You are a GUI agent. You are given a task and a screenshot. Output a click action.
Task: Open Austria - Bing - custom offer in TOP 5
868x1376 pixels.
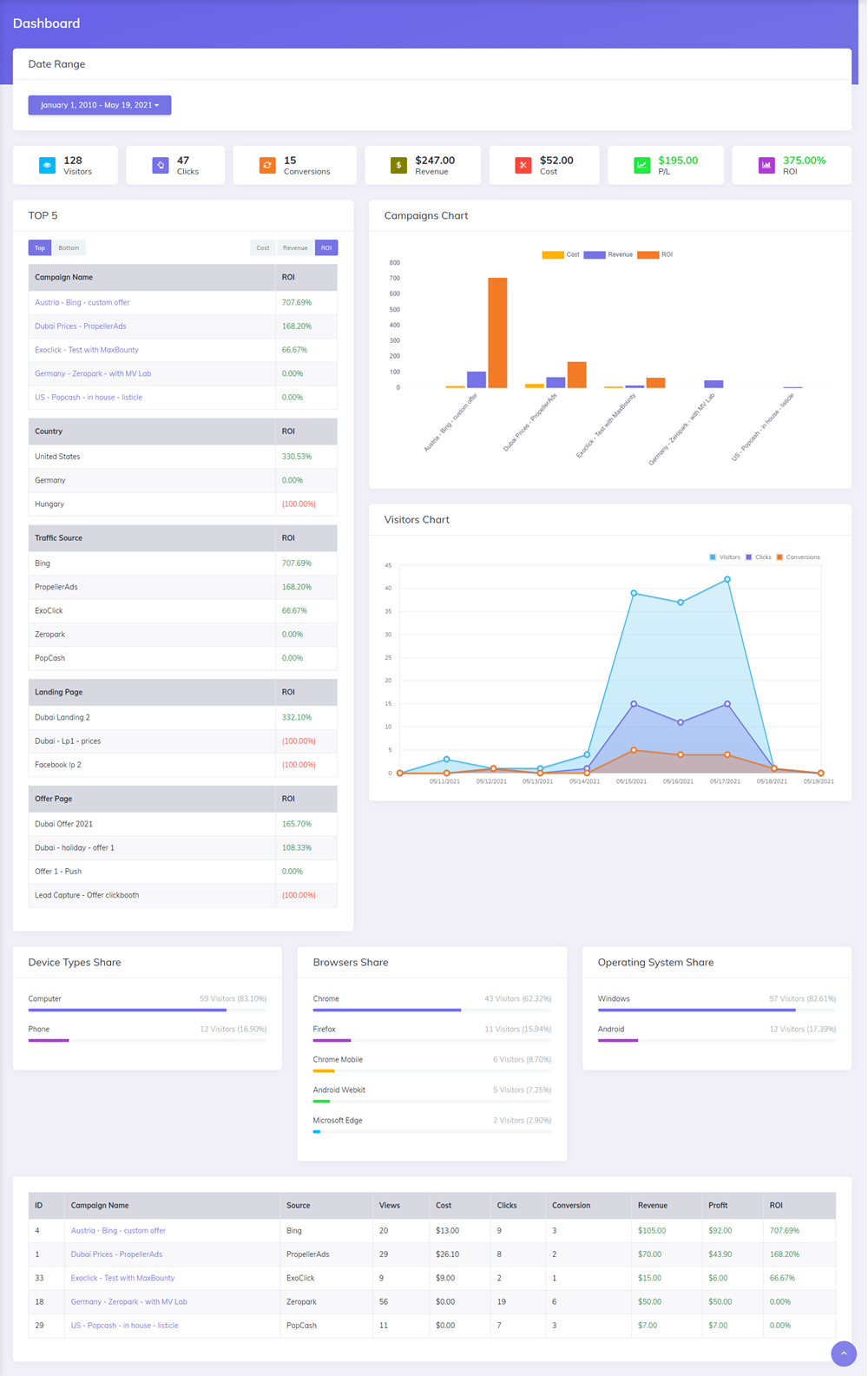82,303
